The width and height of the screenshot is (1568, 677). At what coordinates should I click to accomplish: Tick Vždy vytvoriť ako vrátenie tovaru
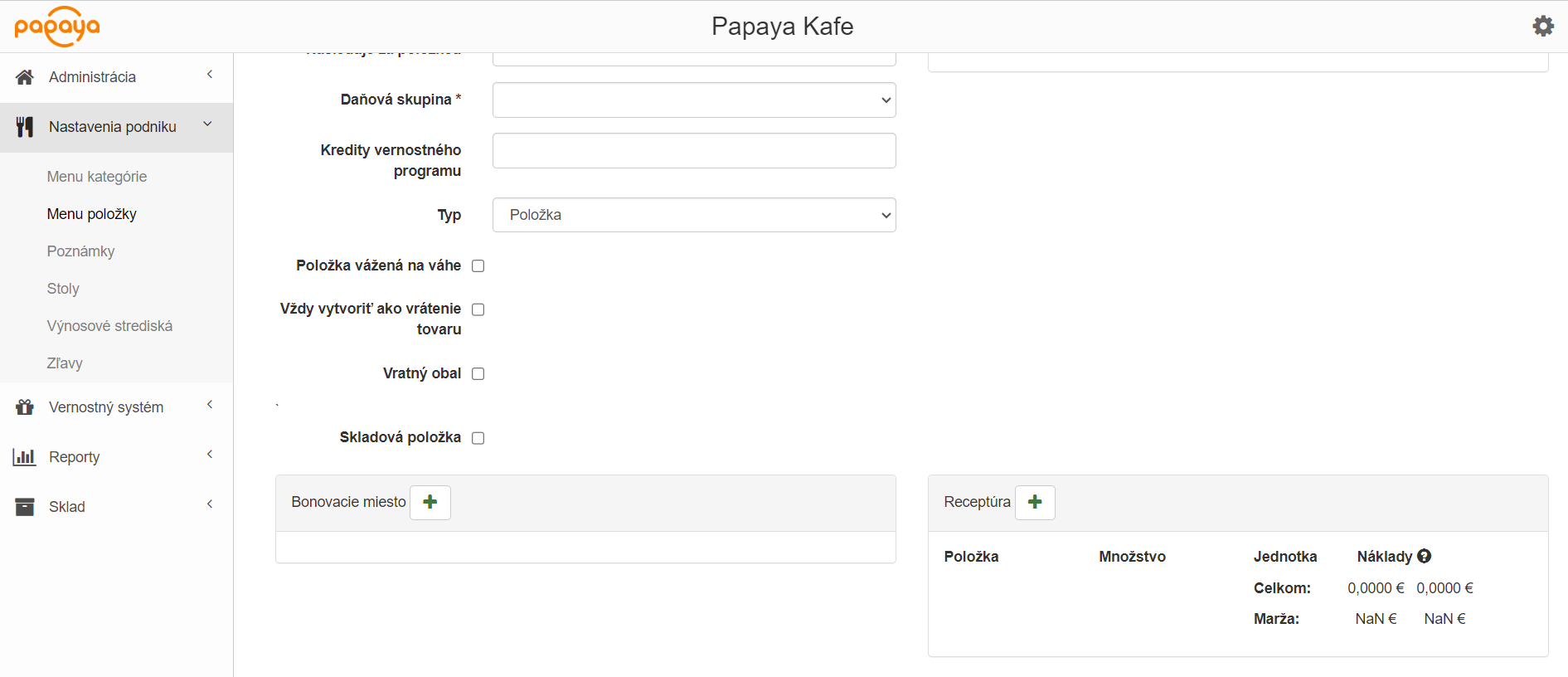[x=478, y=309]
